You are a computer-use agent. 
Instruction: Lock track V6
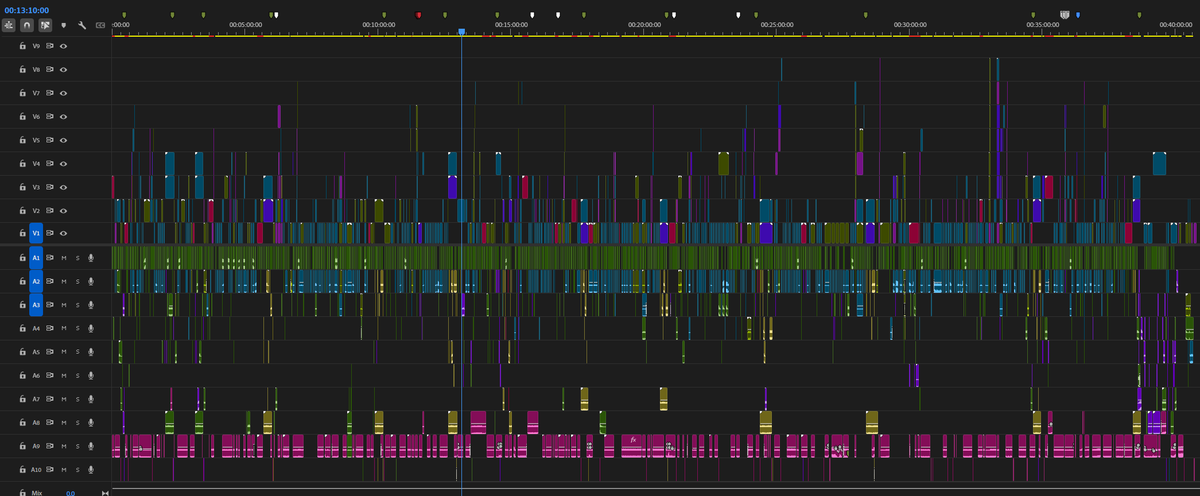(22, 116)
